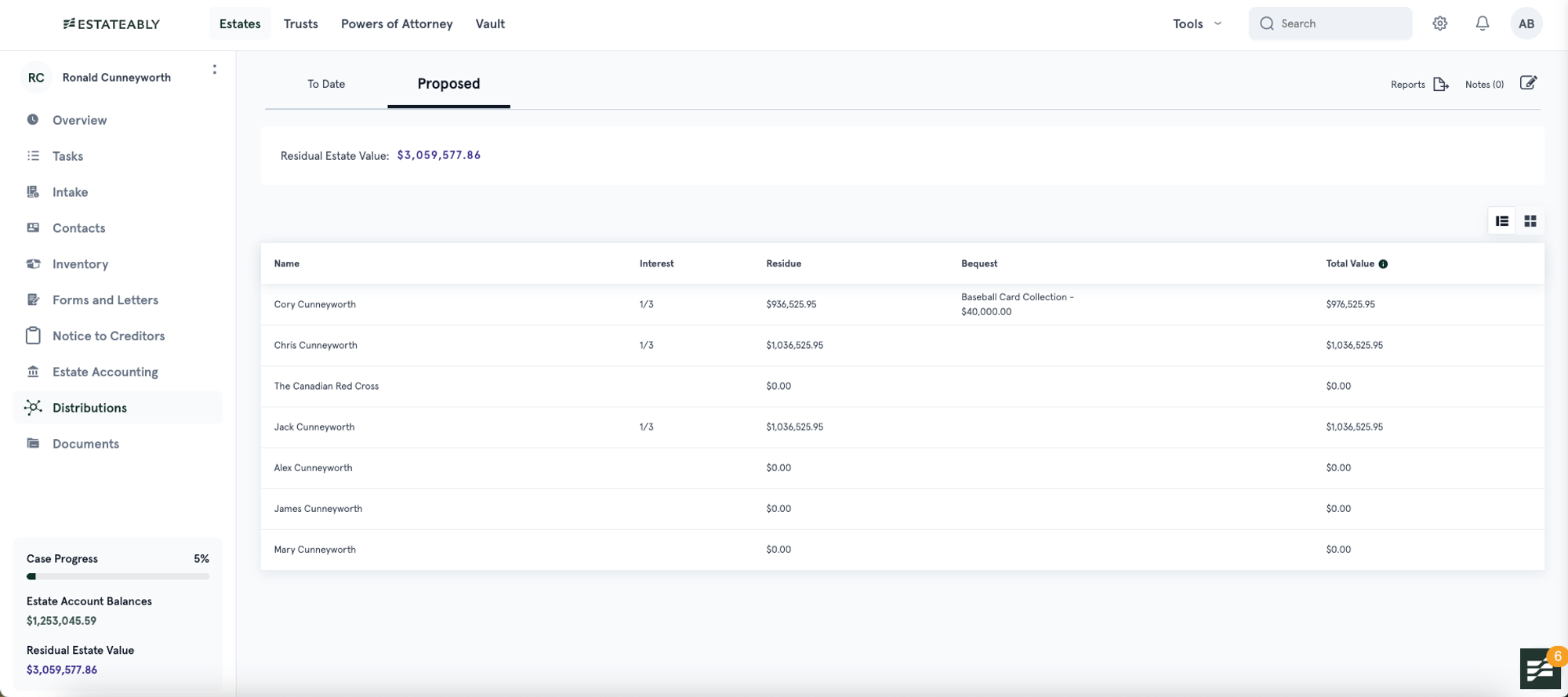Click the Case Progress bar
Screen dimensions: 1568x697
(x=118, y=576)
